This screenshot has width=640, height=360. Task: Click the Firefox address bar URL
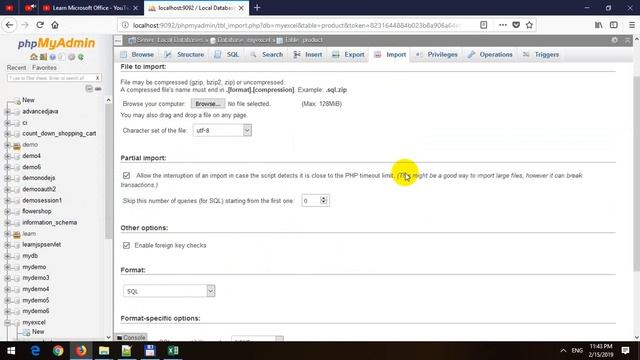[x=296, y=25]
